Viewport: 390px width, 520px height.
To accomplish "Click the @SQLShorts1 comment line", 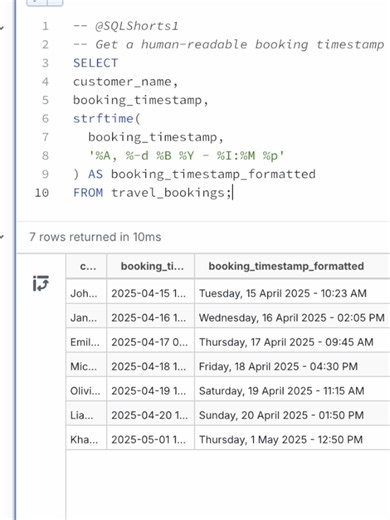I will pyautogui.click(x=126, y=26).
